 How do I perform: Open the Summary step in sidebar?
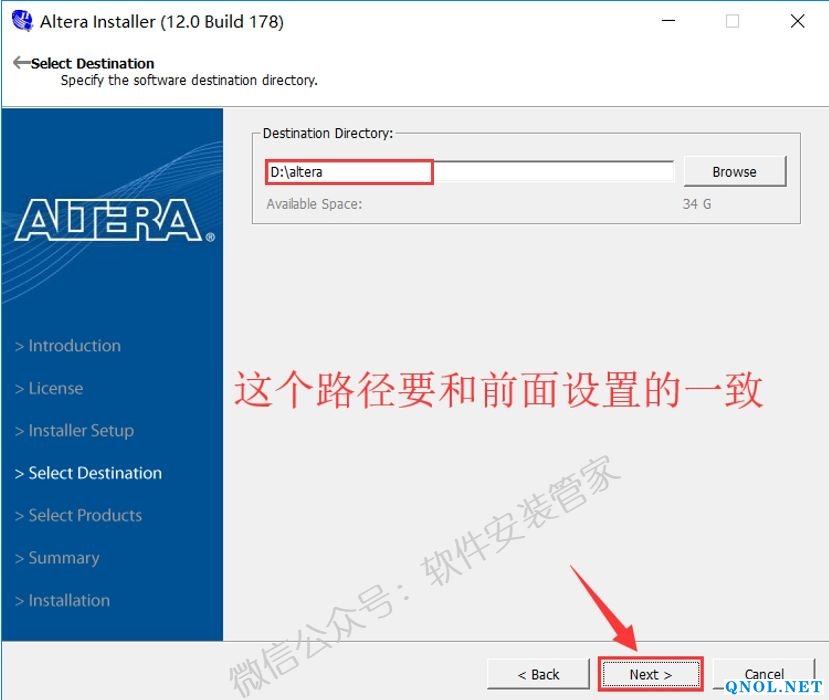pos(57,558)
